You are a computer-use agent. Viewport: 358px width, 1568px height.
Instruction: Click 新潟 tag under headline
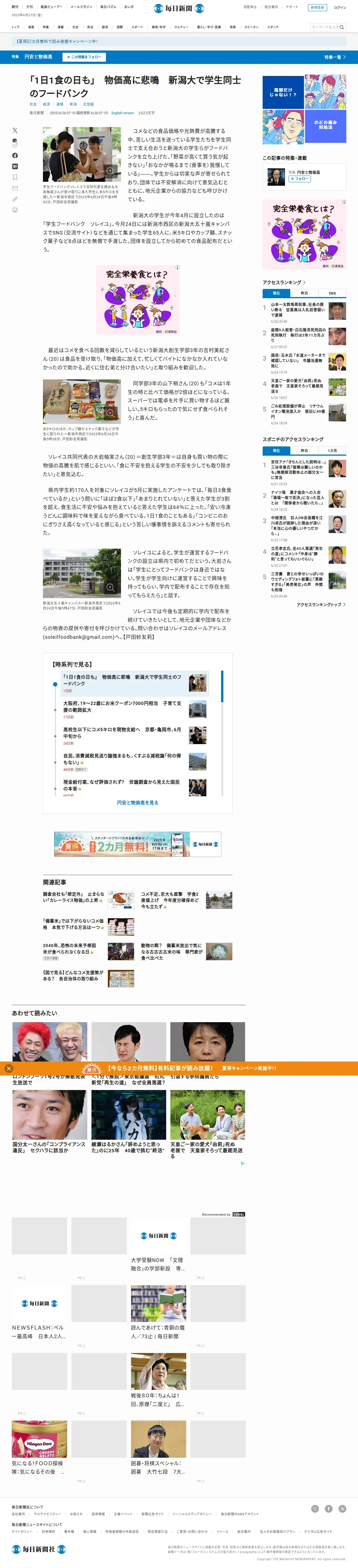(73, 104)
